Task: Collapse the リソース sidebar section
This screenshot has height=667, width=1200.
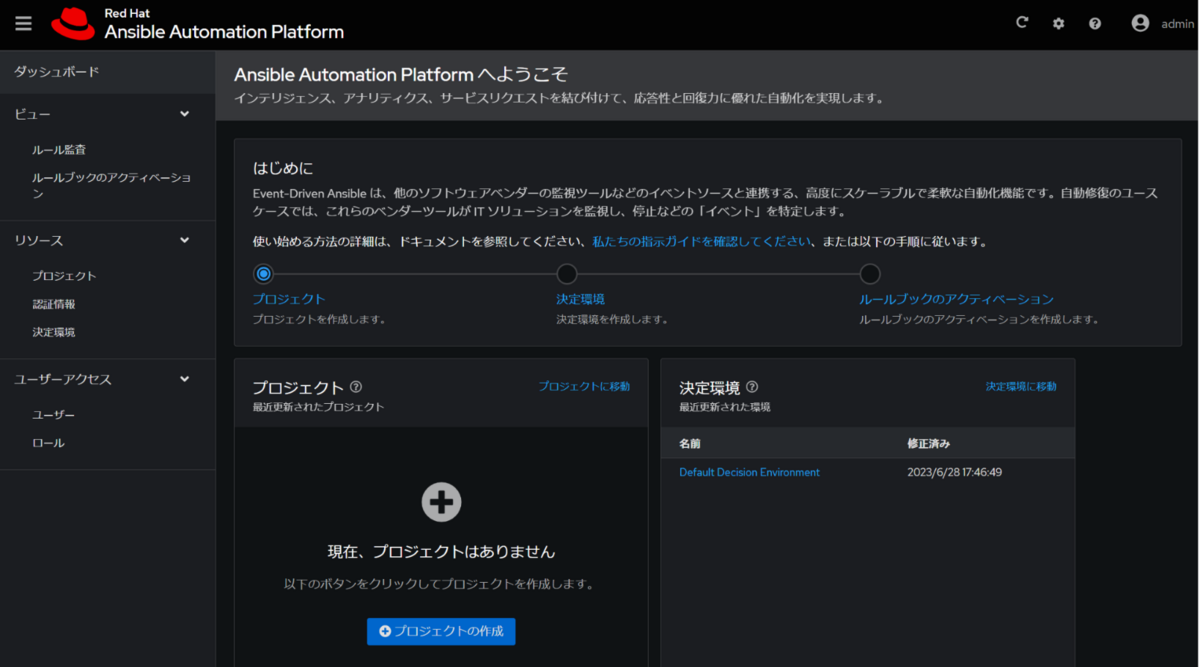Action: pyautogui.click(x=184, y=240)
